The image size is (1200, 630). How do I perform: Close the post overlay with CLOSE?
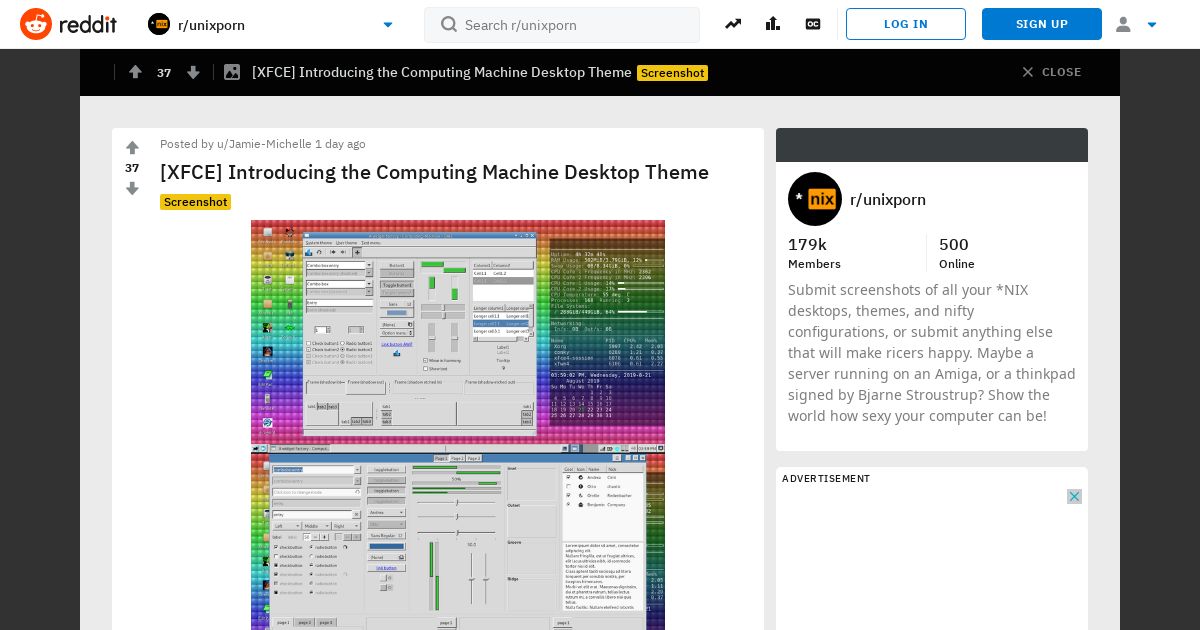pyautogui.click(x=1051, y=72)
